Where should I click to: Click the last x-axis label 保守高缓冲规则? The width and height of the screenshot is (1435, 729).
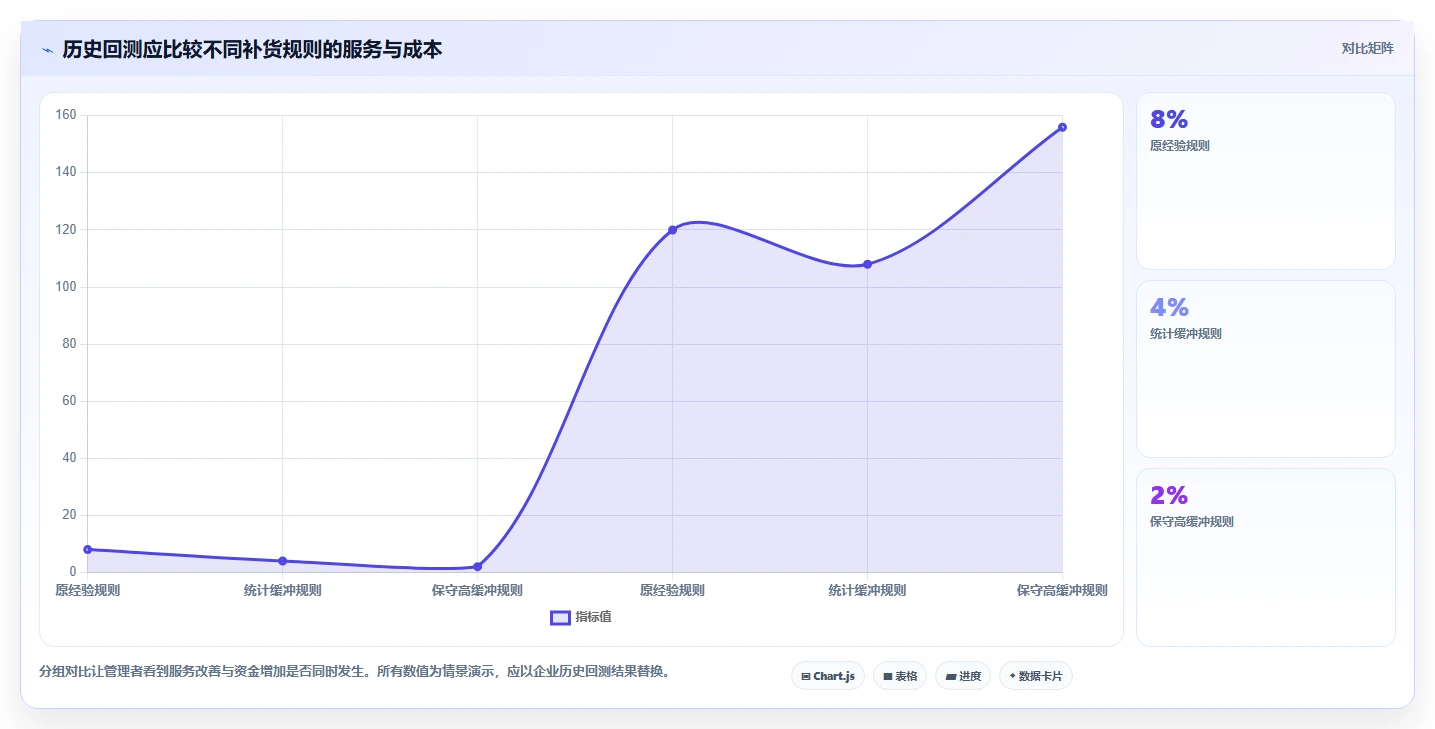tap(1062, 590)
